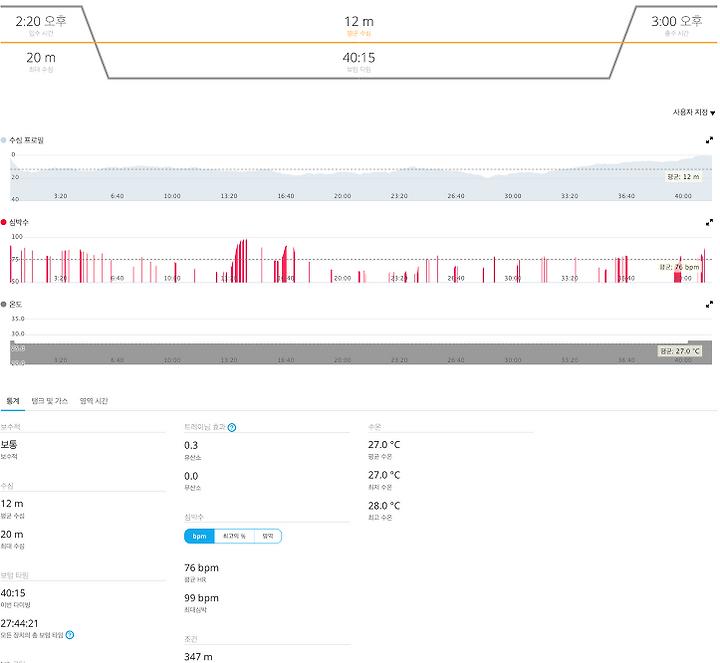Click the 40:15 이번 다이빙 stat
720x663 pixels.
pos(13,593)
